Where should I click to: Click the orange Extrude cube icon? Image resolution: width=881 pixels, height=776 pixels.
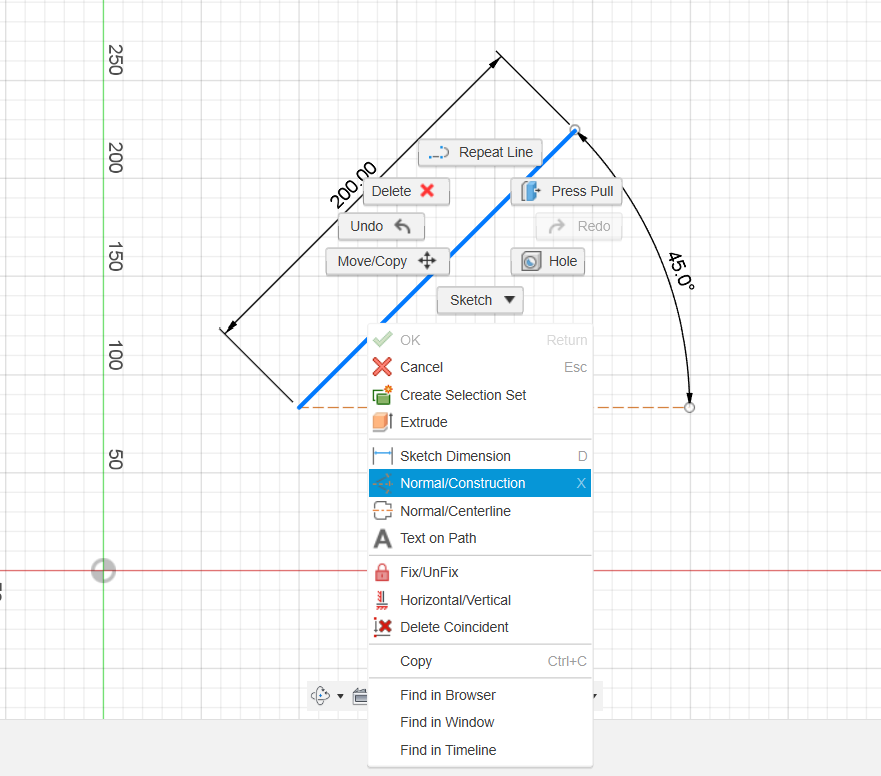[382, 421]
